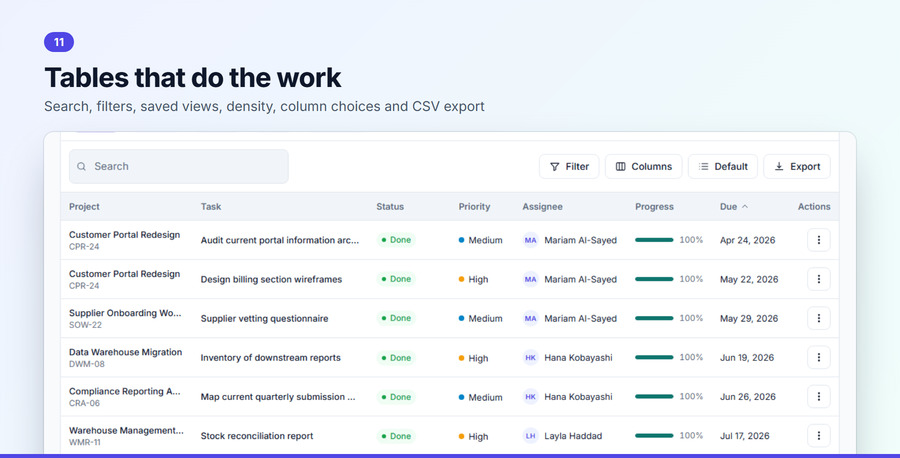Open the Default density menu
The height and width of the screenshot is (458, 900).
tap(723, 166)
